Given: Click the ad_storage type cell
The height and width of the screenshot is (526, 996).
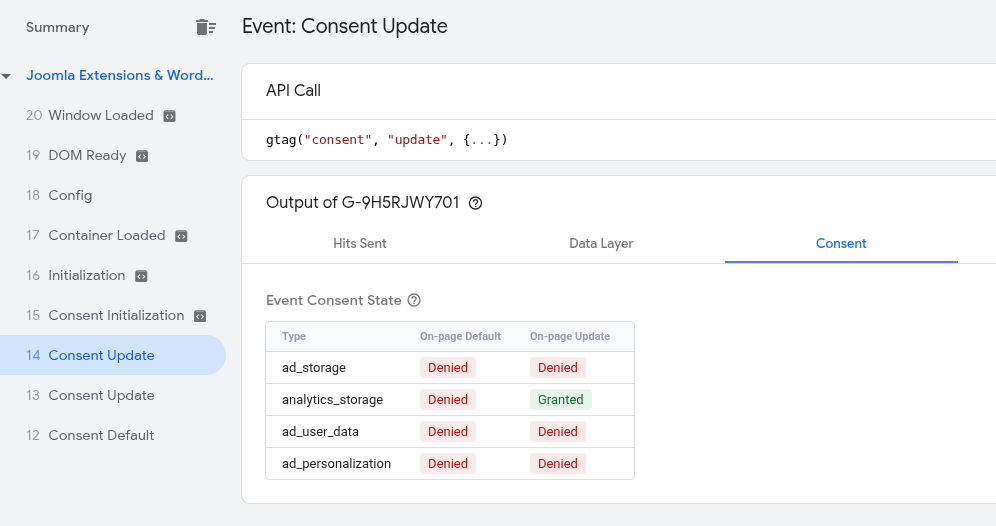Looking at the screenshot, I should click(314, 368).
